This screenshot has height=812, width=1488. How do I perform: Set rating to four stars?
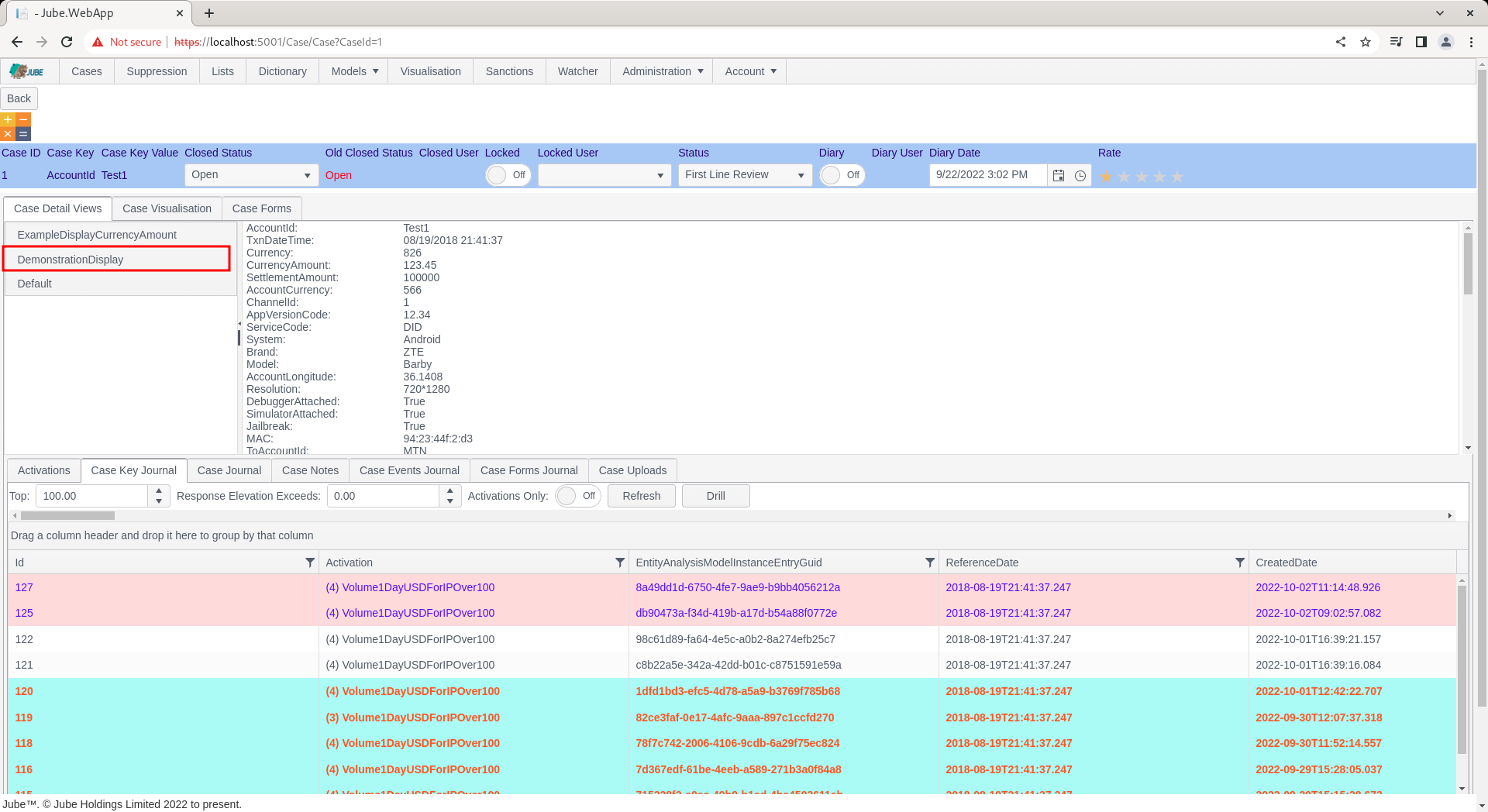point(1159,177)
